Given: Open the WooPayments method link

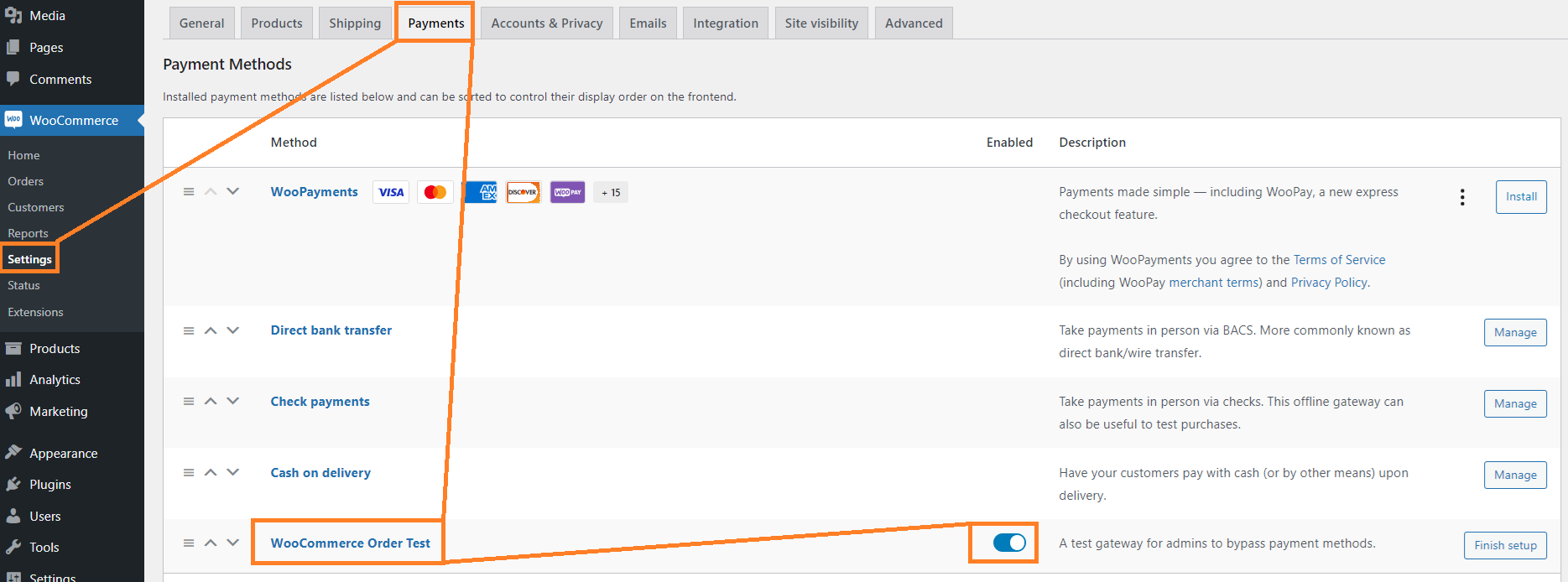Looking at the screenshot, I should (314, 192).
